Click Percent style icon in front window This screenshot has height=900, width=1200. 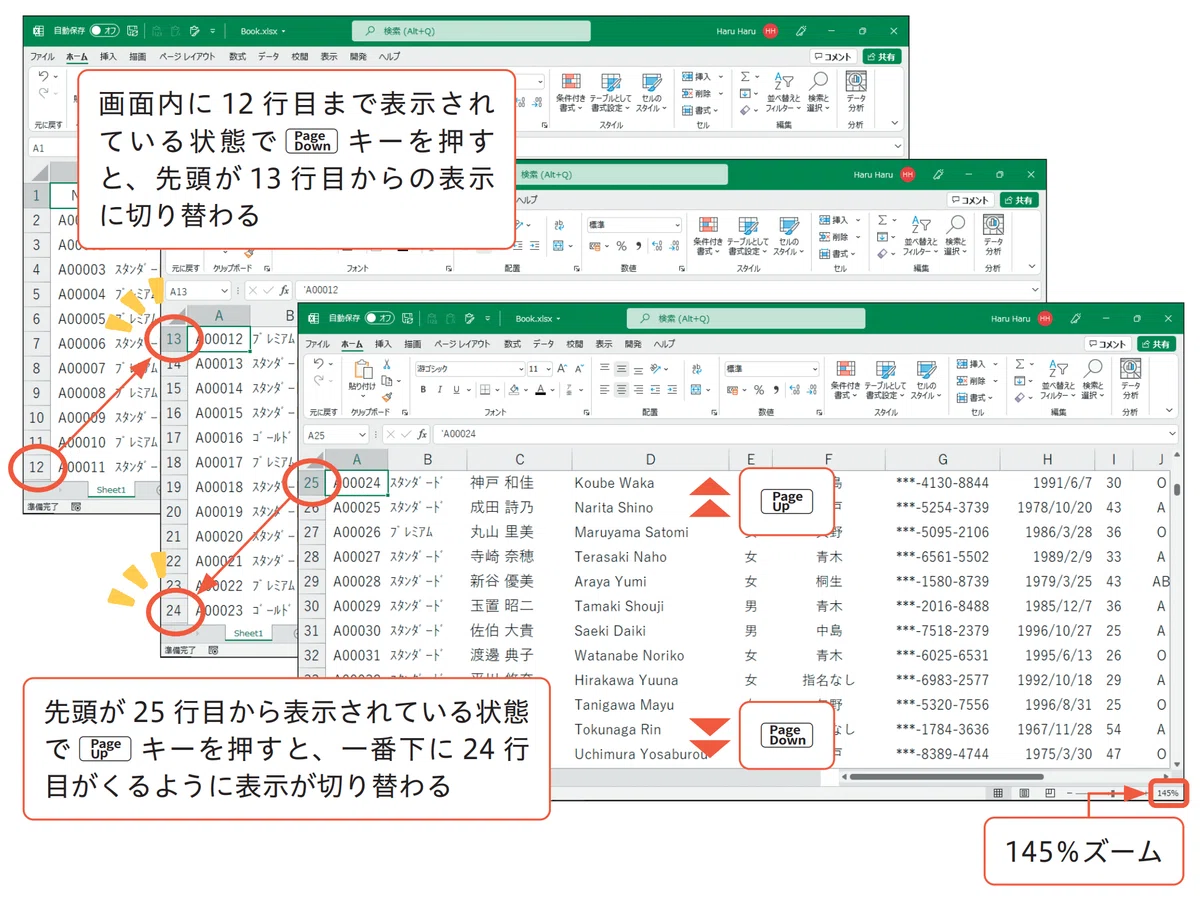[x=759, y=389]
